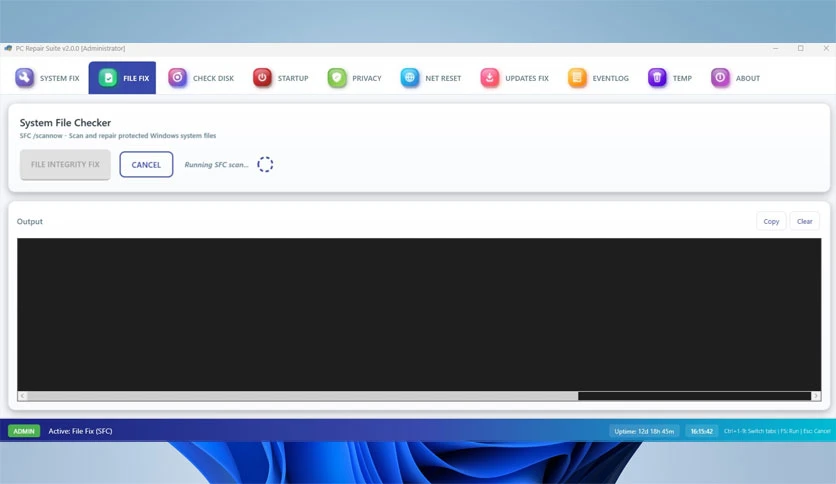The image size is (836, 484).
Task: Click the Check Disk icon
Action: (178, 78)
